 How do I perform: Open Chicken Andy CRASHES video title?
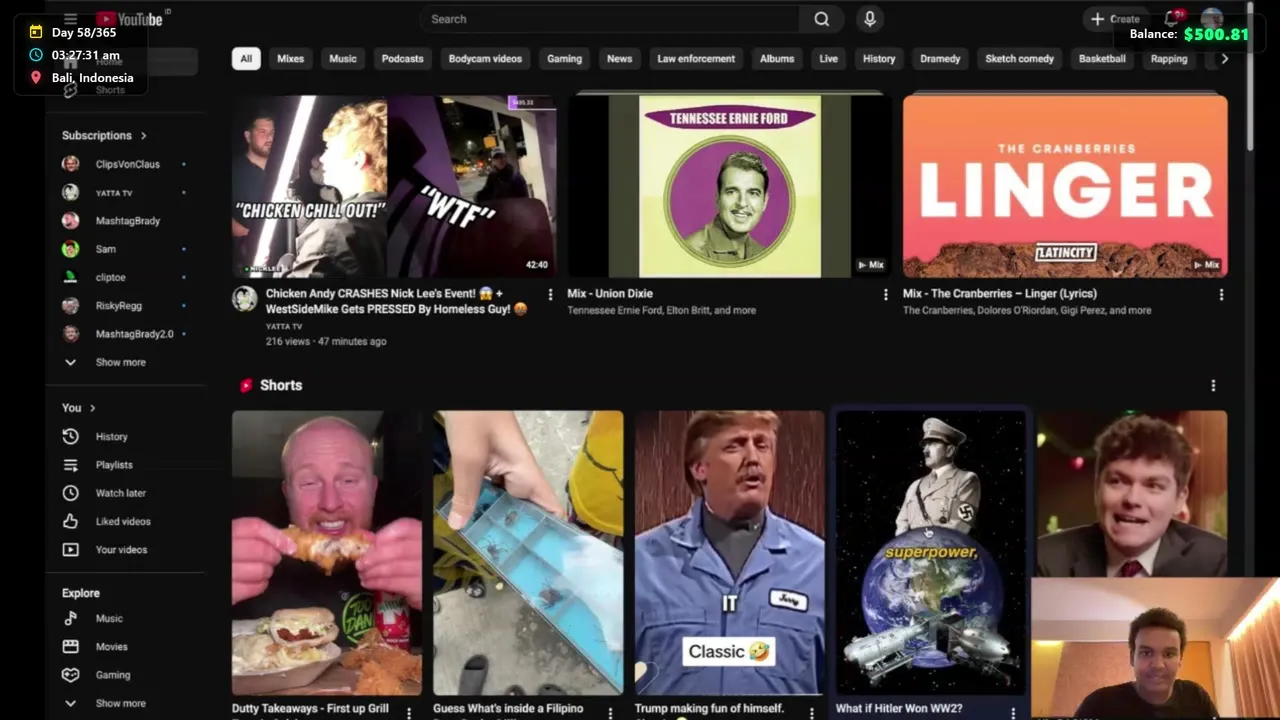[x=396, y=301]
